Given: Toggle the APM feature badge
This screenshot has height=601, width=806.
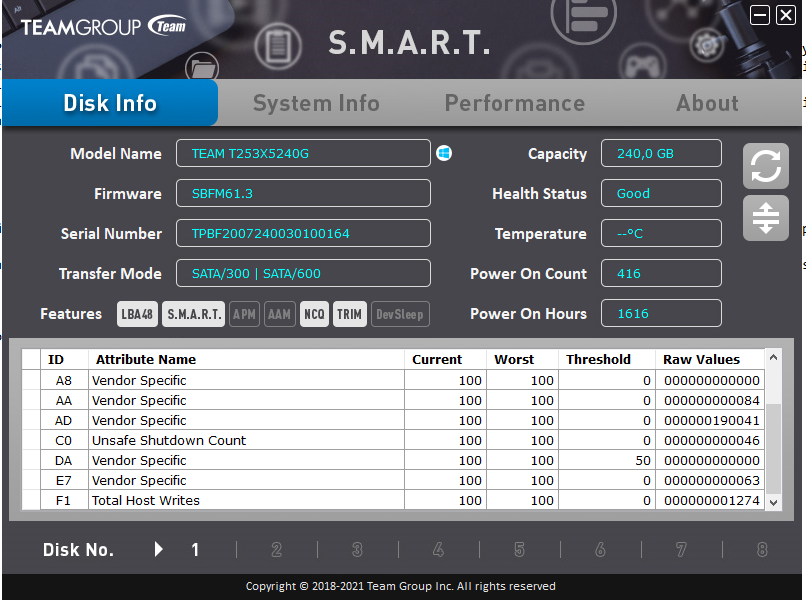Looking at the screenshot, I should [244, 314].
